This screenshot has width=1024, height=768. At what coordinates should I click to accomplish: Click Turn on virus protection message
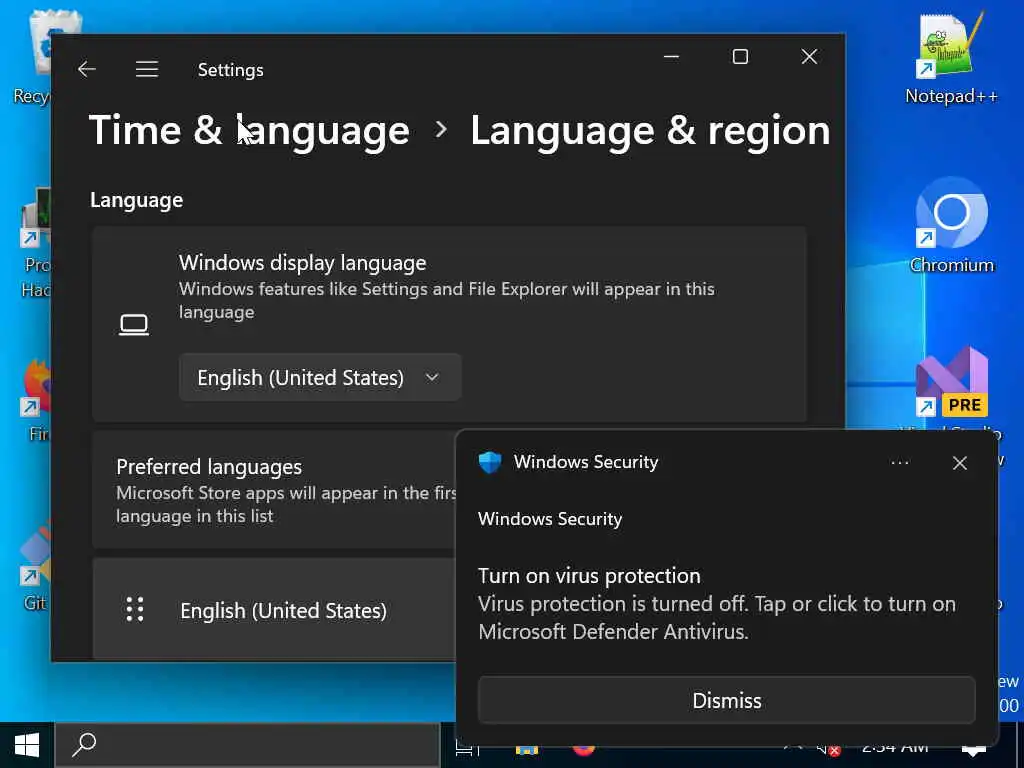[716, 603]
